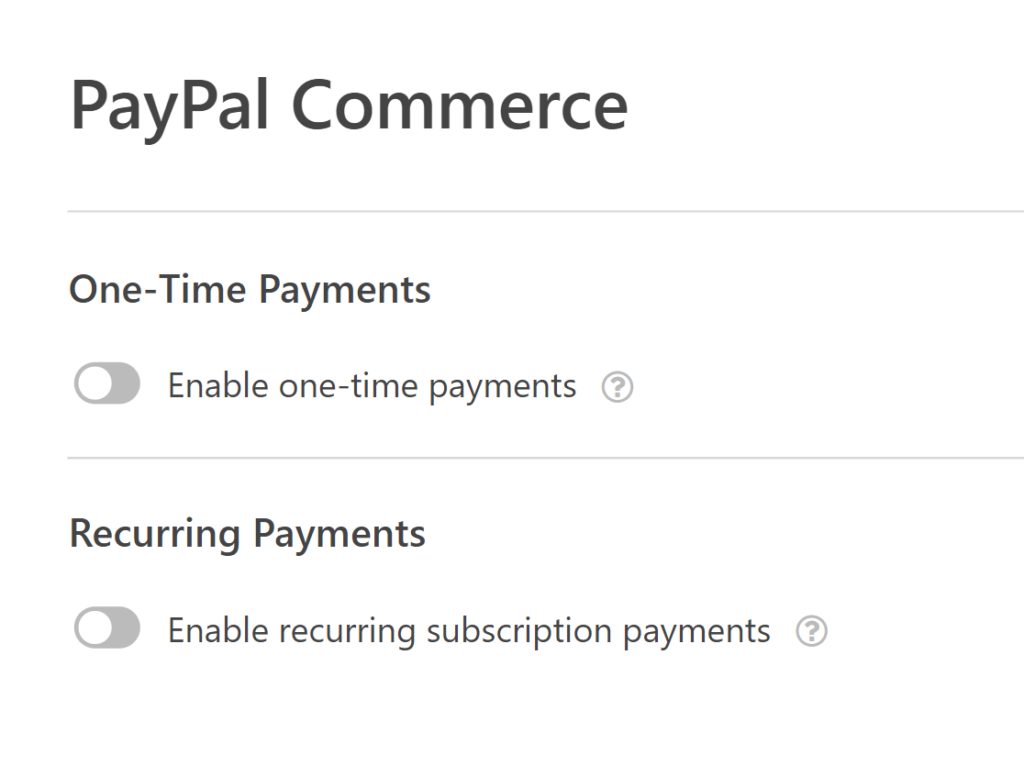Flip the toggle under Recurring Payments heading
The height and width of the screenshot is (766, 1024).
pyautogui.click(x=107, y=628)
